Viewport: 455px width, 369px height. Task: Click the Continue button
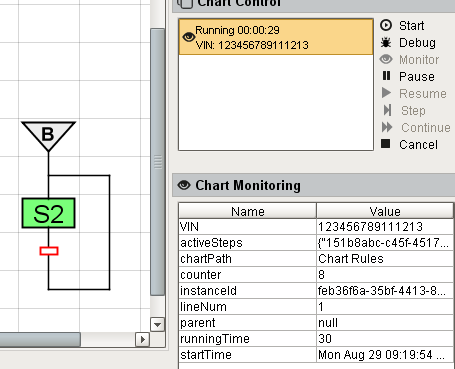[416, 127]
